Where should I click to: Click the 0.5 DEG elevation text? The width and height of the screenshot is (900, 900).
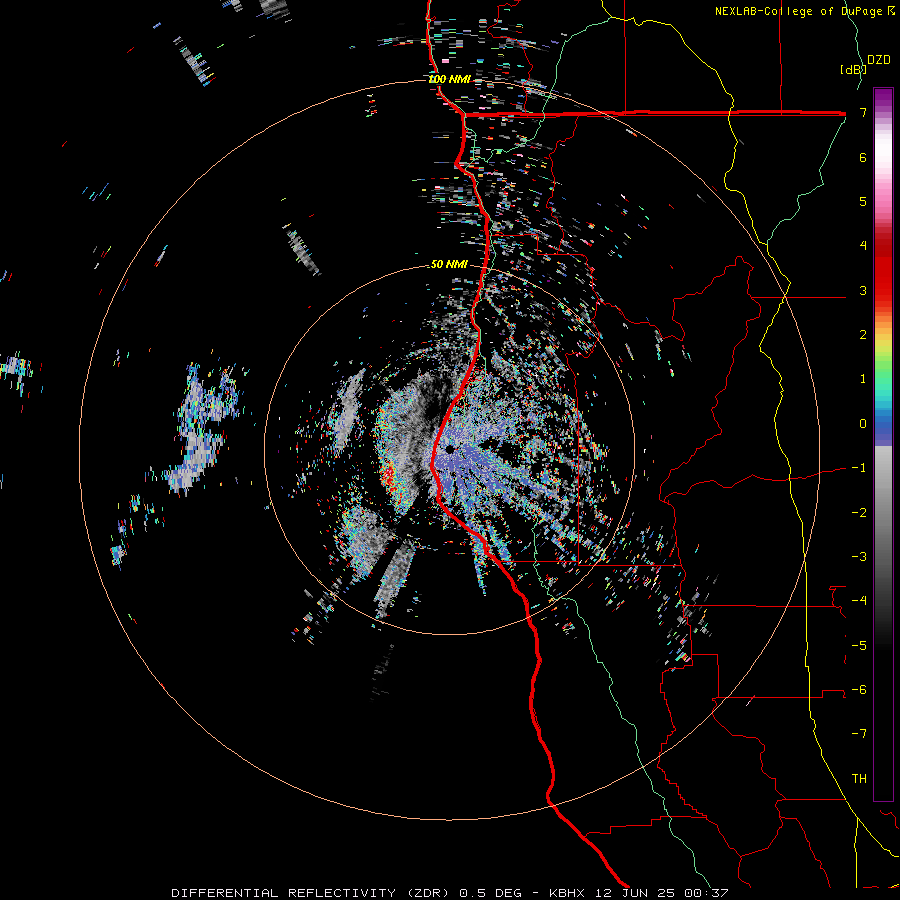tap(491, 893)
